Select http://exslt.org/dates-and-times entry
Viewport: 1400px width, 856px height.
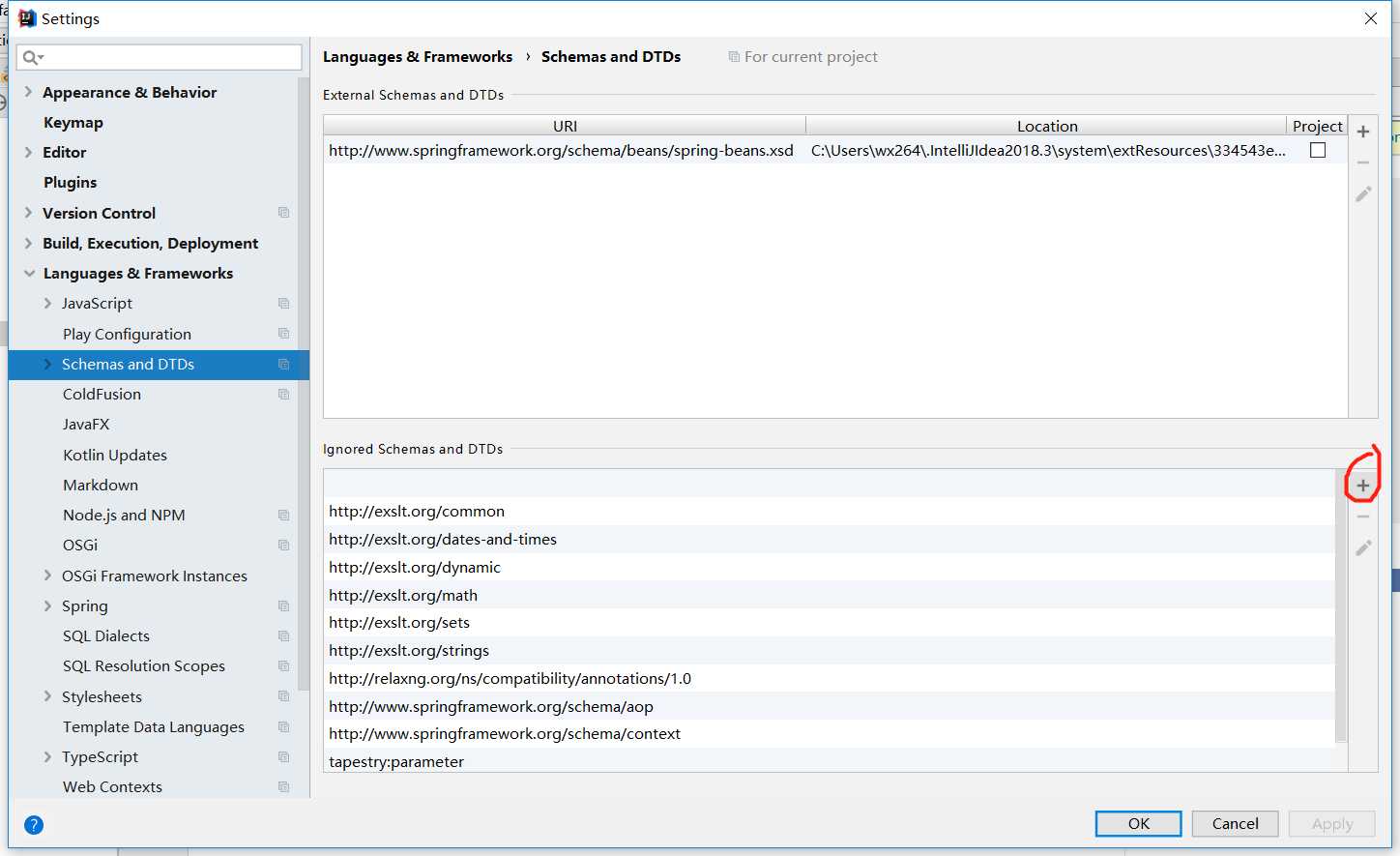tap(830, 539)
